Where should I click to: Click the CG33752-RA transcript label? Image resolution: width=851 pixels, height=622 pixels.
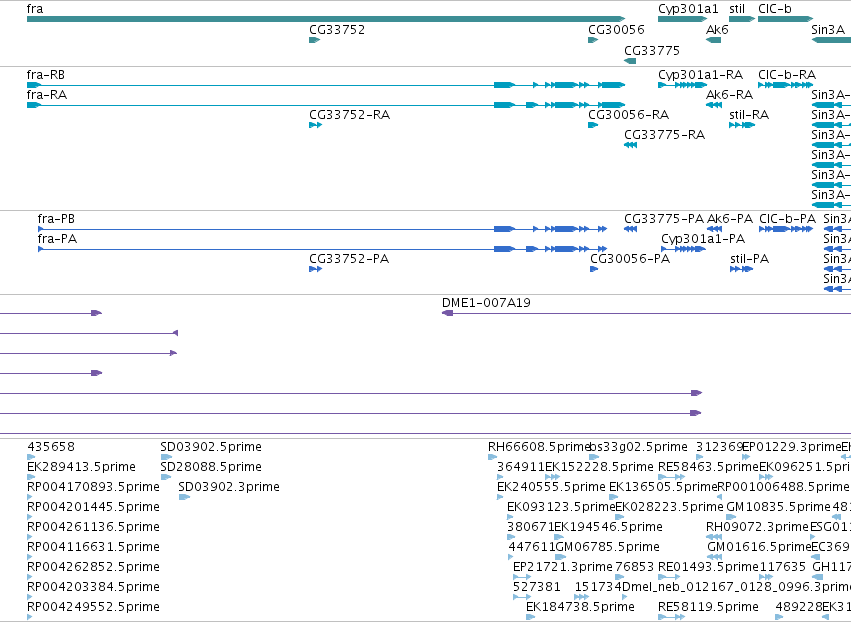pos(350,115)
